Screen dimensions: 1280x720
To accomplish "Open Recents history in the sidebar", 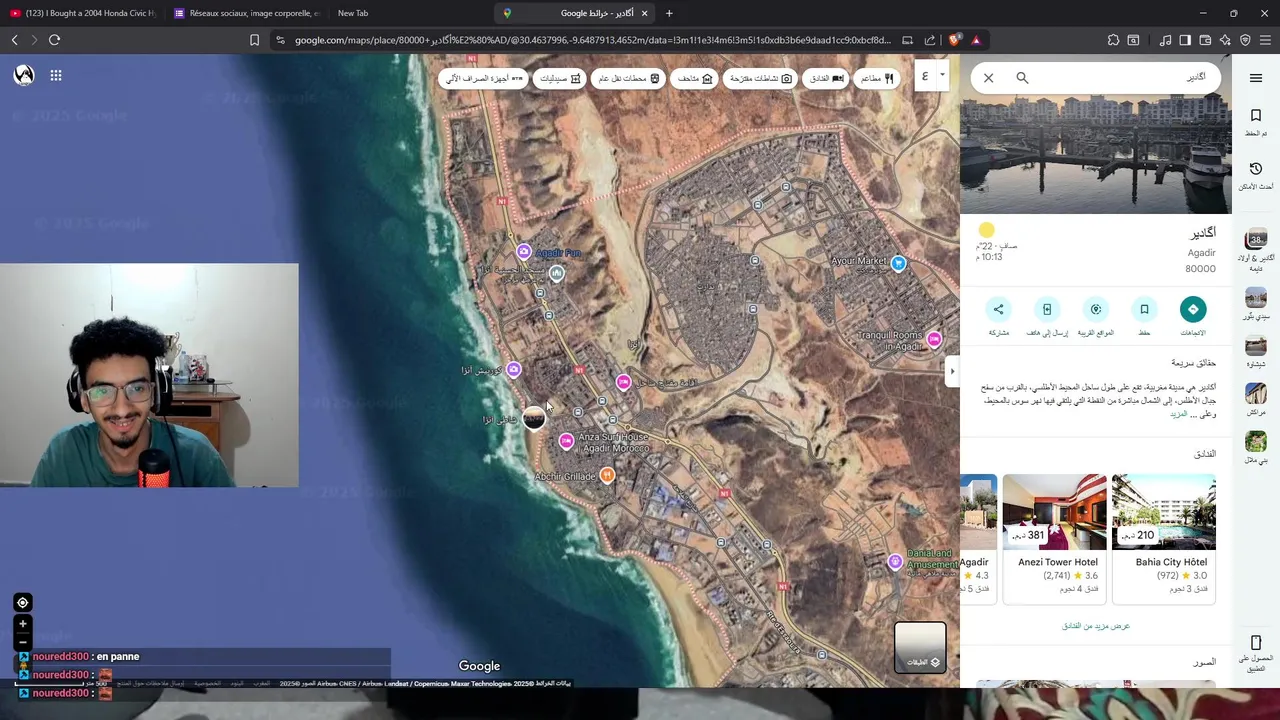I will (1256, 175).
